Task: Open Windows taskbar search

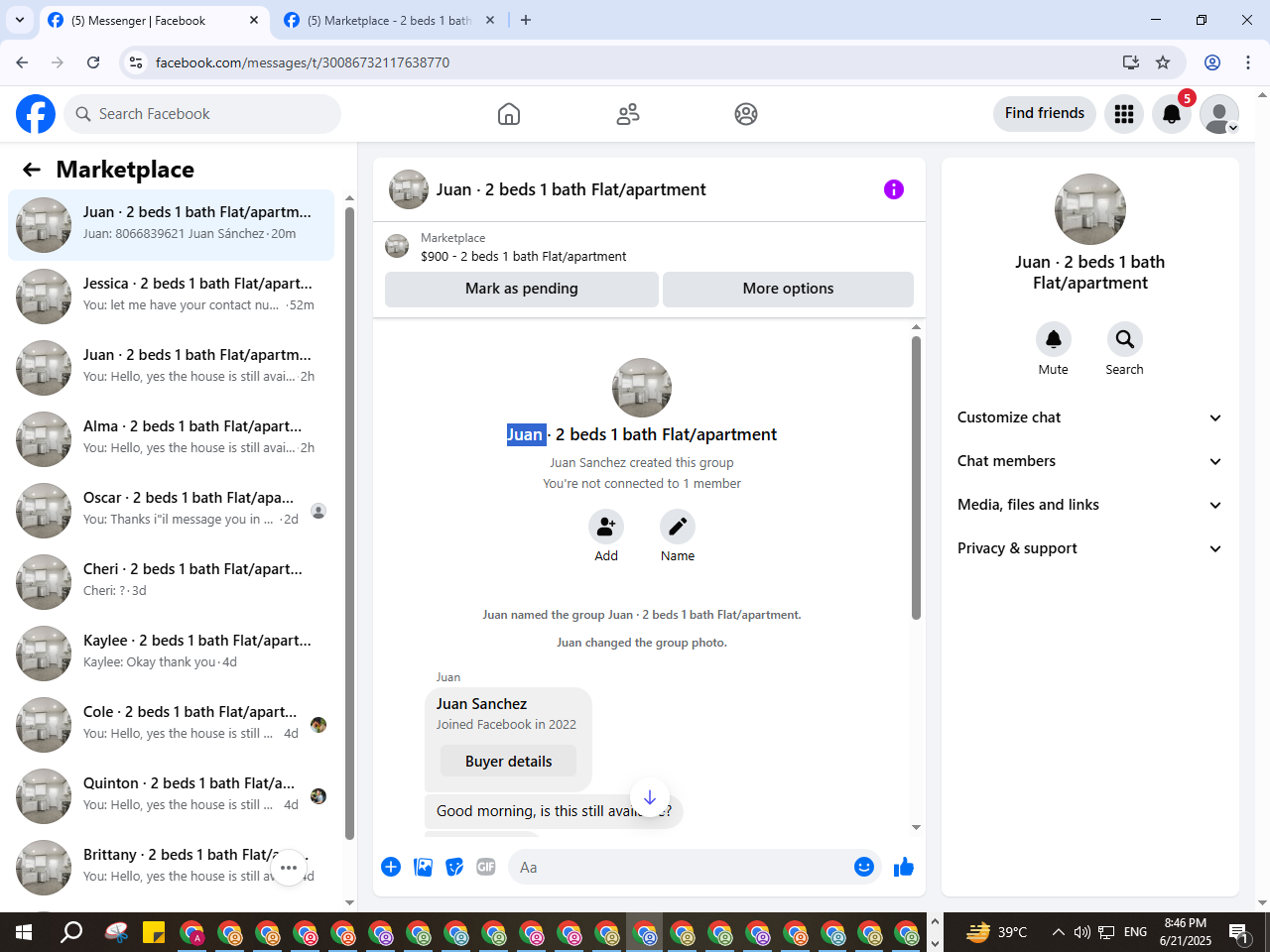Action: pyautogui.click(x=71, y=932)
